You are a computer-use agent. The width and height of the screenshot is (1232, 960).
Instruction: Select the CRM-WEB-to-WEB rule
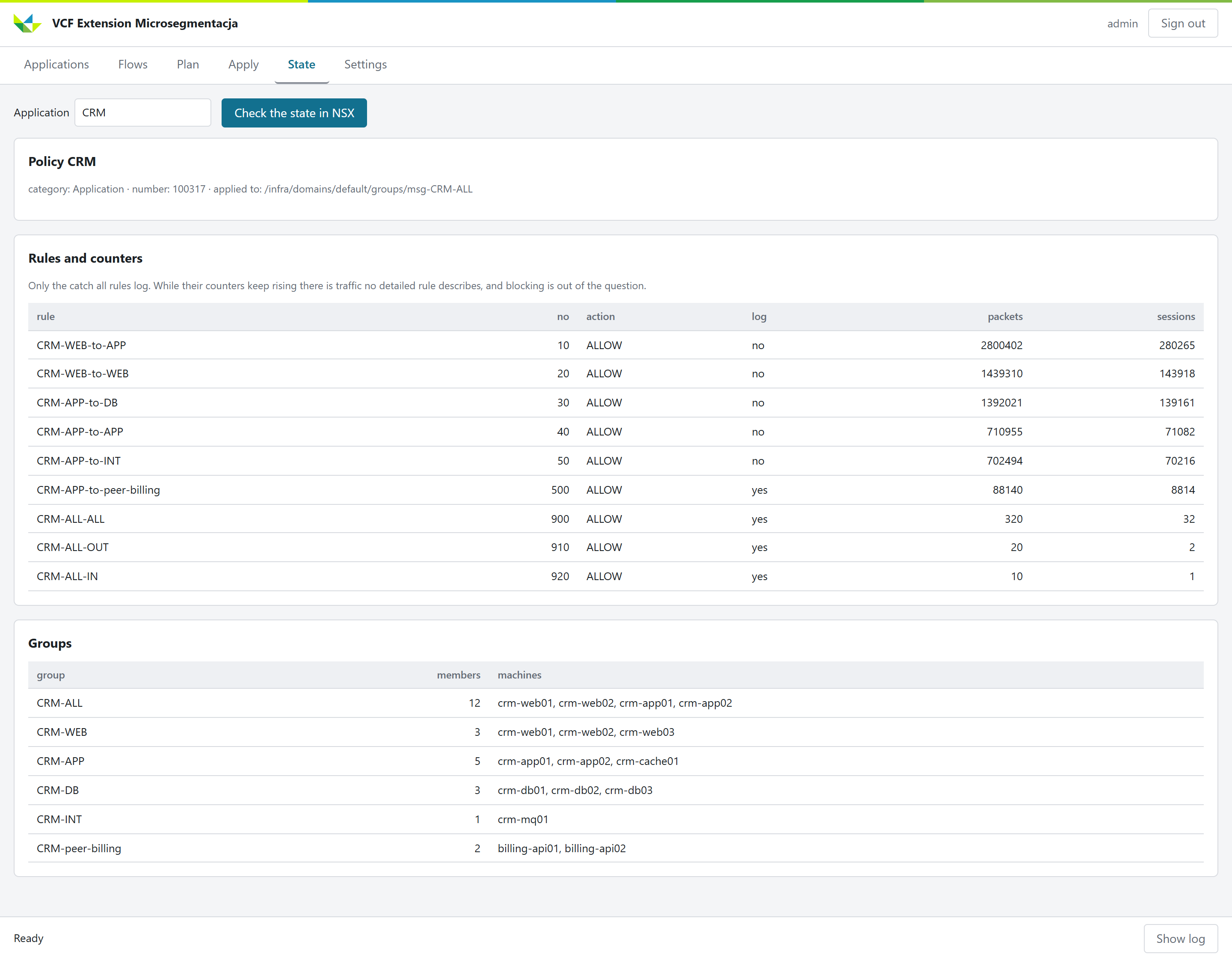pyautogui.click(x=616, y=373)
